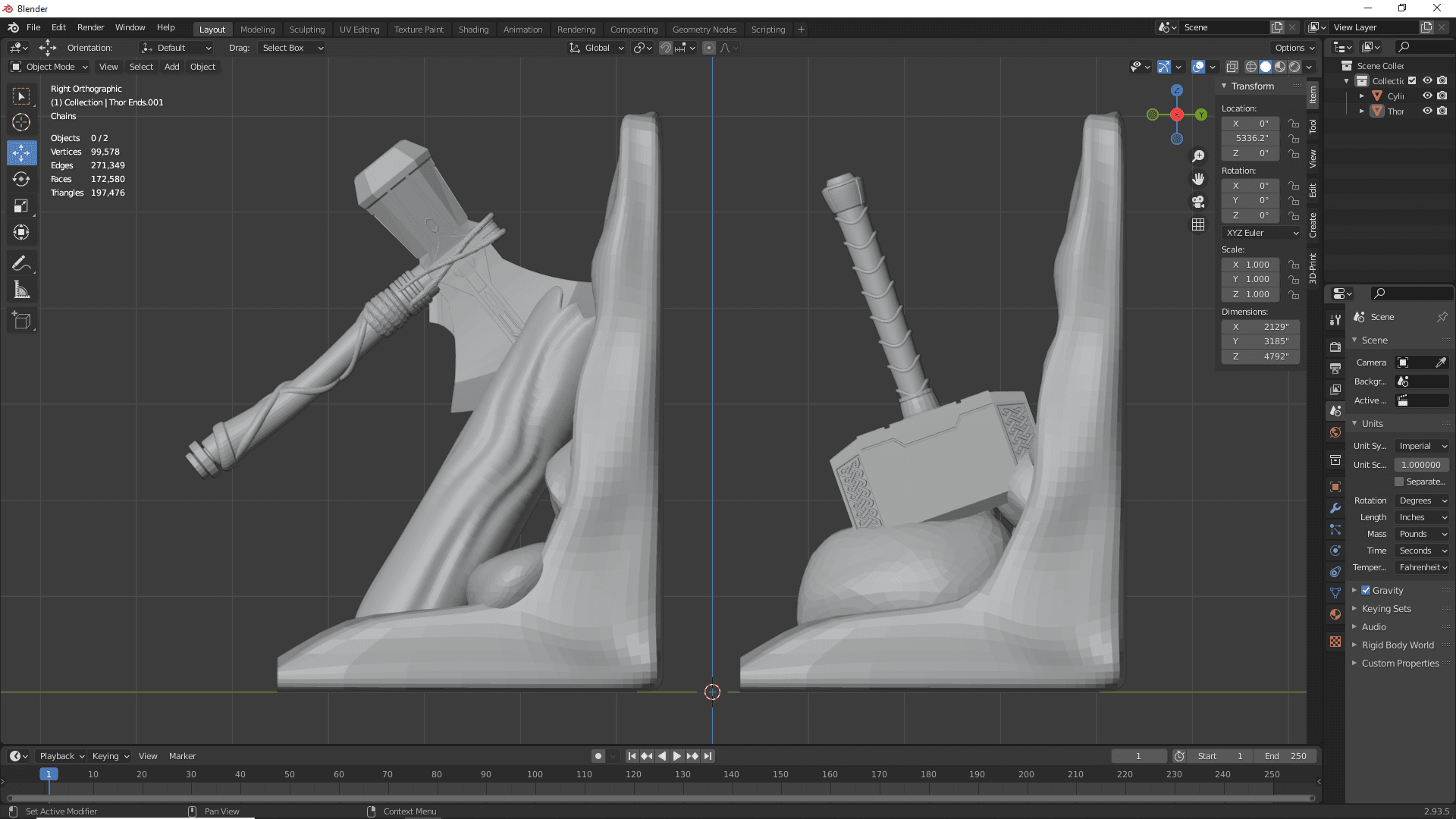Open the Output properties tab
This screenshot has width=1456, height=819.
pos(1335,368)
